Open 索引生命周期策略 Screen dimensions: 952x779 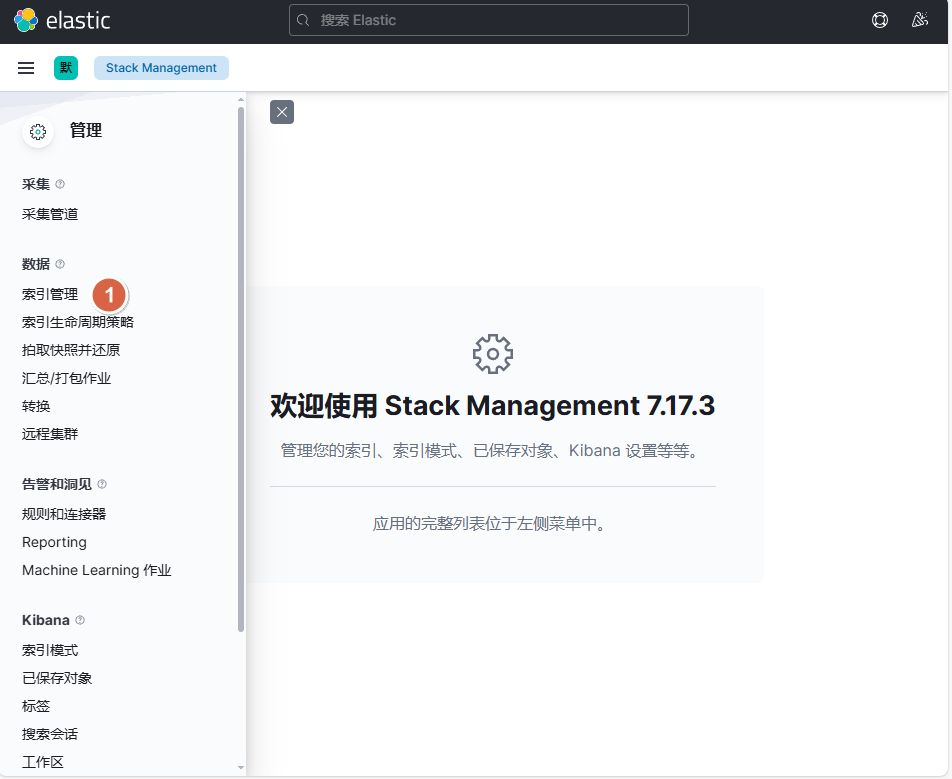[78, 322]
